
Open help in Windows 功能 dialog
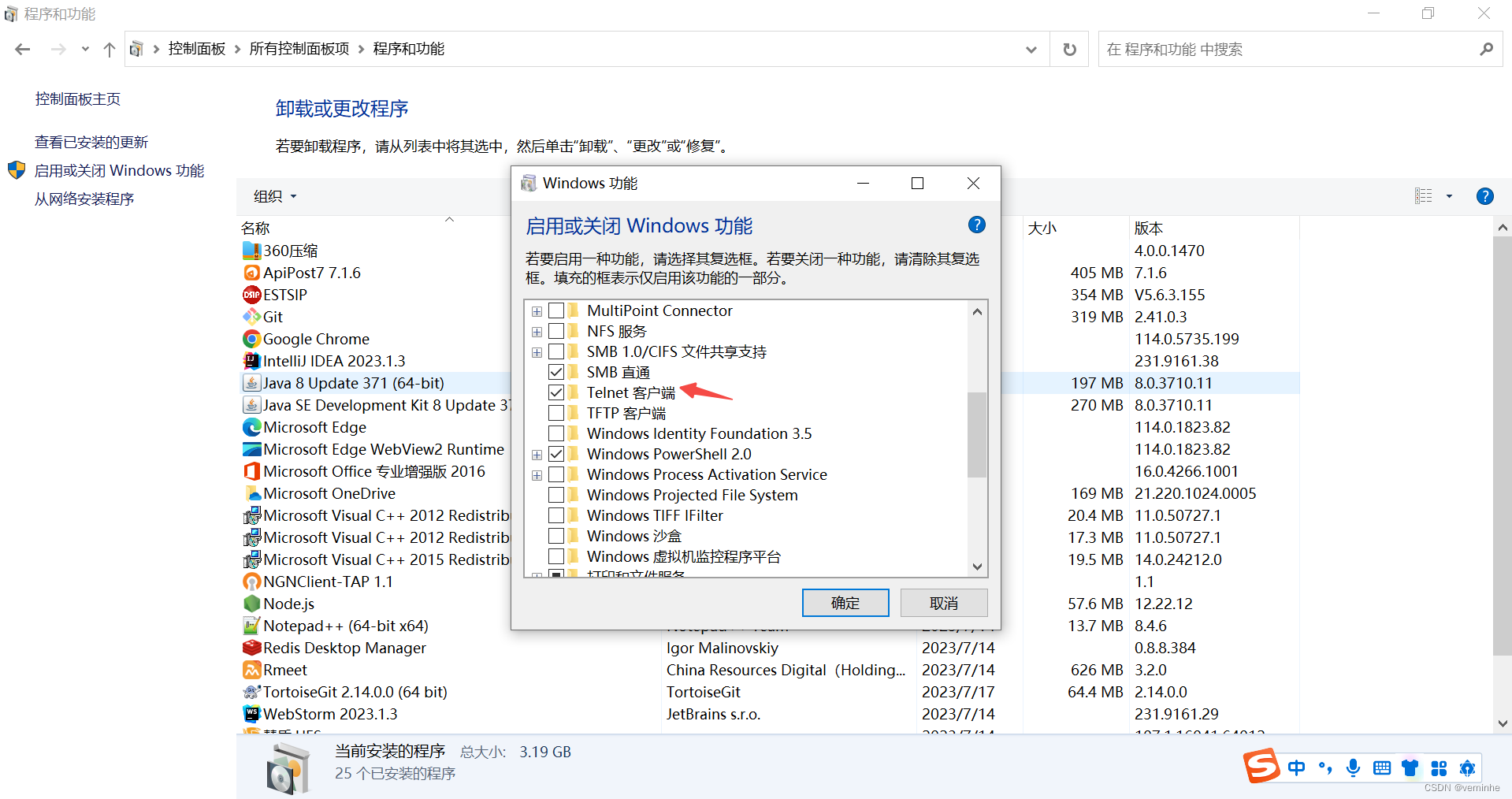point(977,225)
